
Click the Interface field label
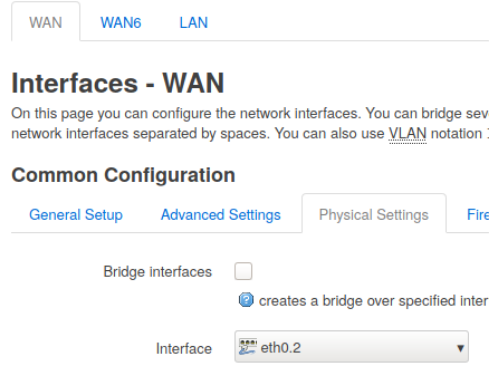pyautogui.click(x=184, y=349)
